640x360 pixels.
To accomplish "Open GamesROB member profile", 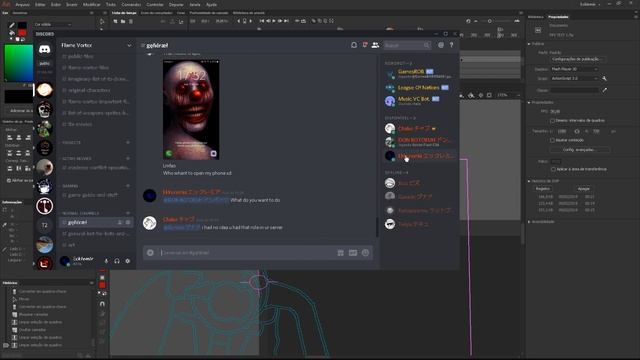I will [x=418, y=73].
